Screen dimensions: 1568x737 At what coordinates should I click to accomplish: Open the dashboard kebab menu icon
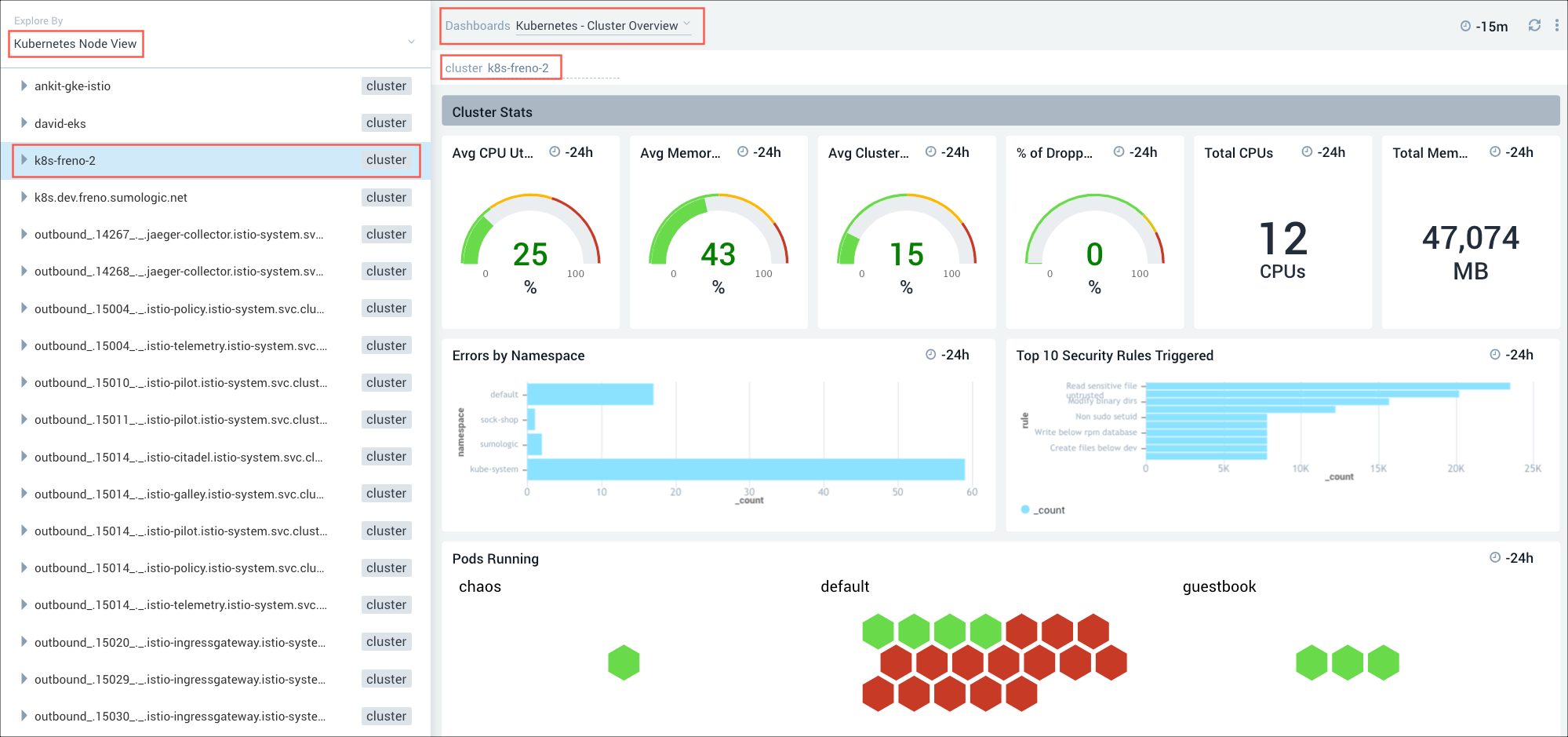(x=1556, y=25)
